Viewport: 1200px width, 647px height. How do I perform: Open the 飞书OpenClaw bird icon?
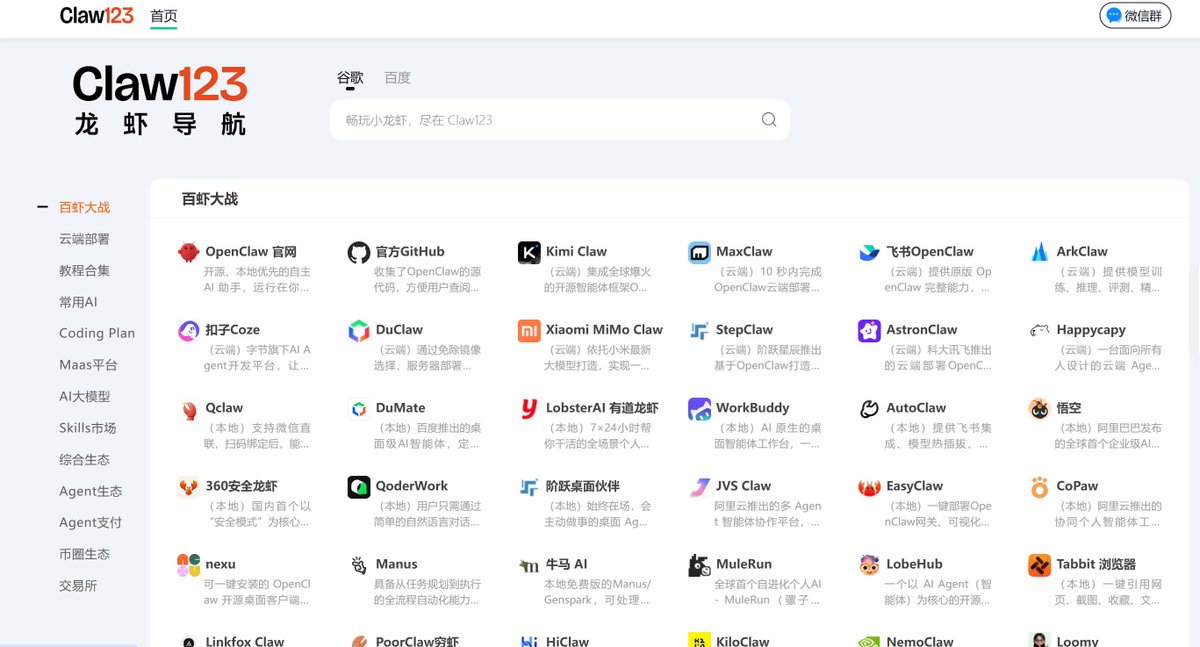click(x=869, y=252)
